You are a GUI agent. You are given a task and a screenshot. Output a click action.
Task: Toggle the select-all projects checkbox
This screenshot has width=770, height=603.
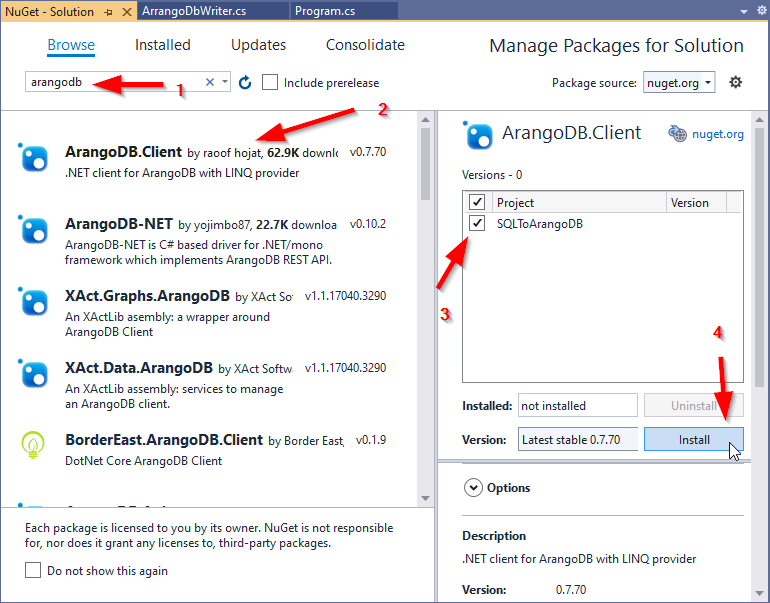point(477,202)
